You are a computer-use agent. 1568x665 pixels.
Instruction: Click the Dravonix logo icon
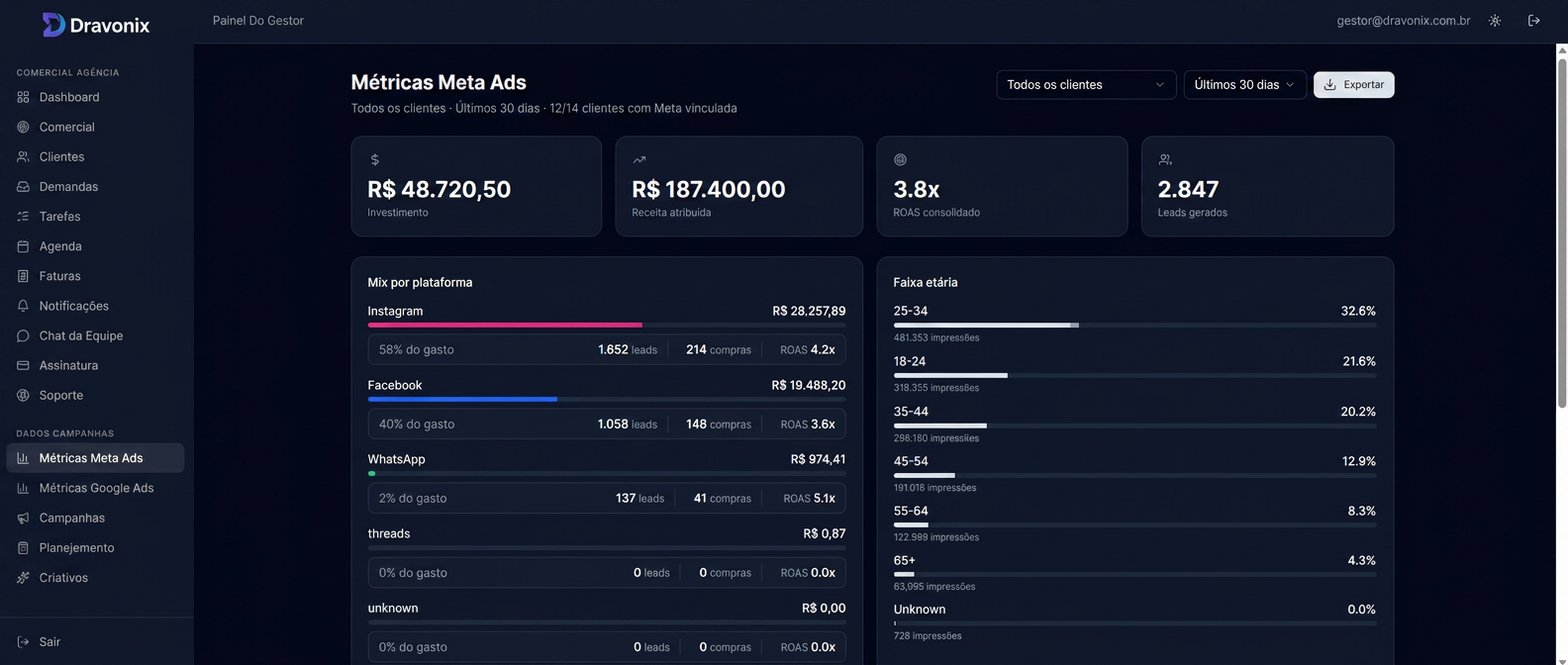53,25
